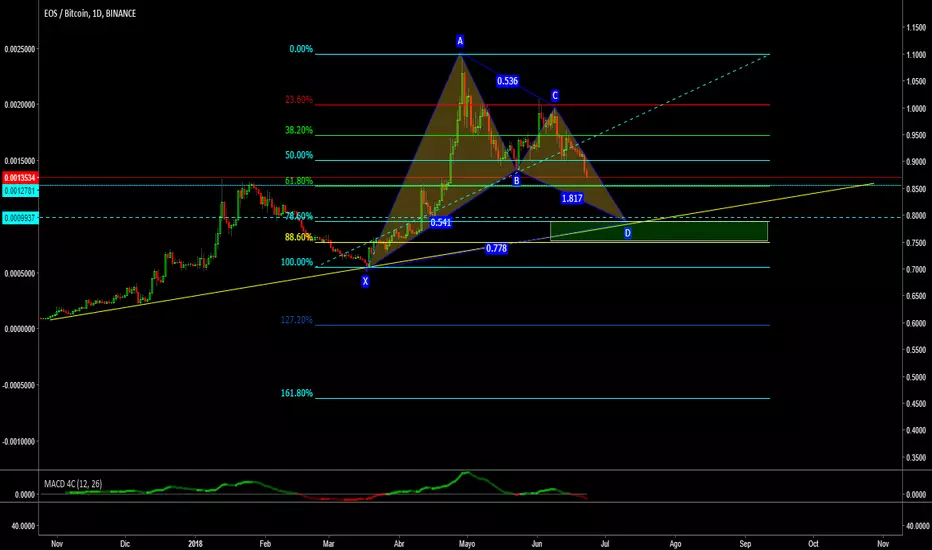Screen dimensions: 932x550
Task: Click the 0.00% Fibonacci level label
Action: click(301, 49)
